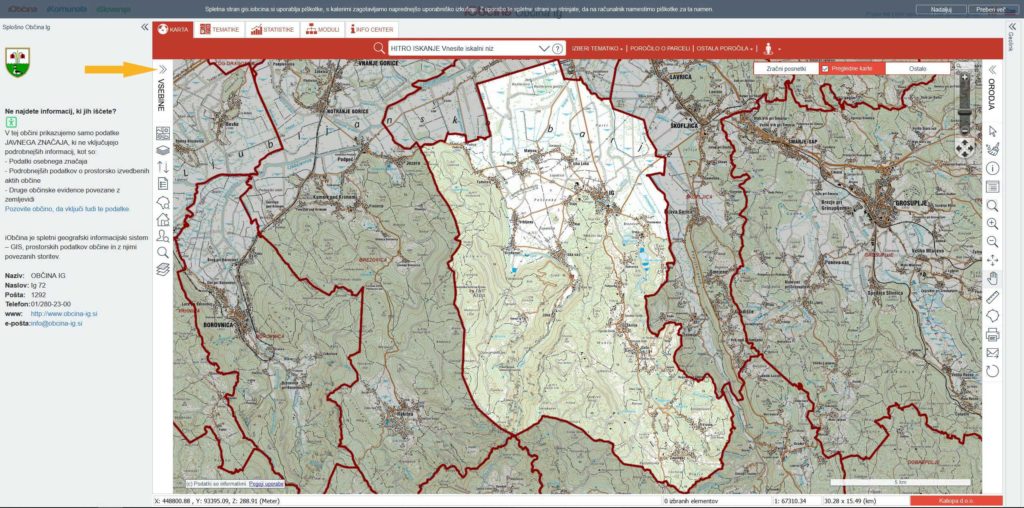Screen dimensions: 1024x508
Task: Select the Ostalo base map option
Action: tap(917, 69)
